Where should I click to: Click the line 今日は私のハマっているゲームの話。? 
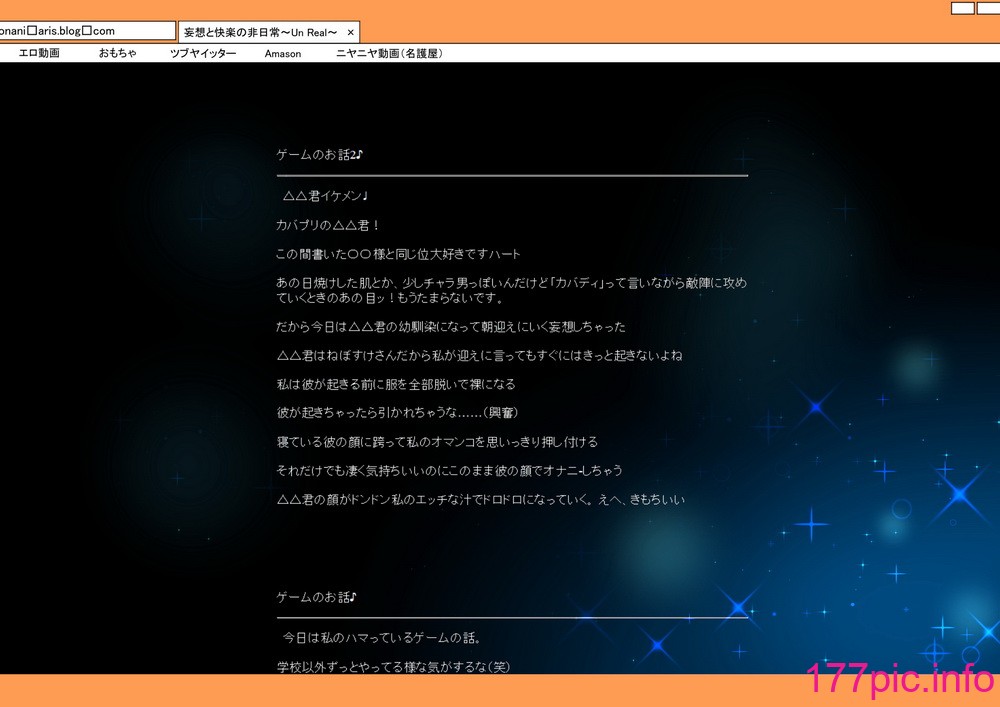click(x=381, y=638)
